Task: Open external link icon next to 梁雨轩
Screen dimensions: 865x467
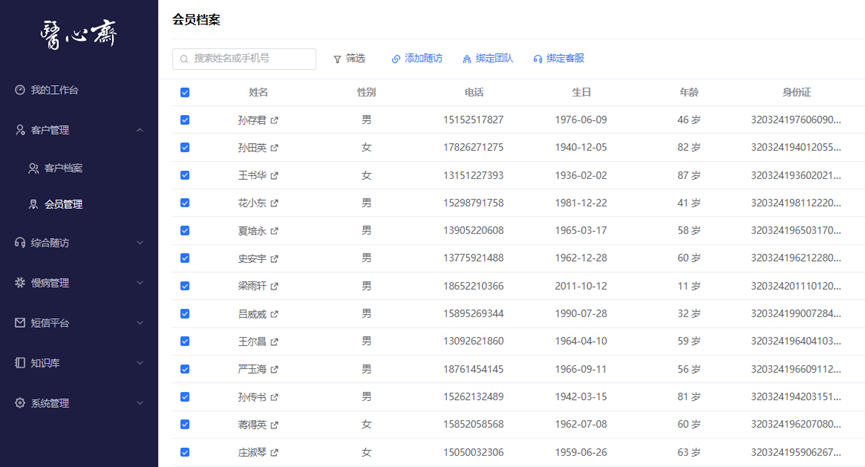Action: pyautogui.click(x=274, y=286)
